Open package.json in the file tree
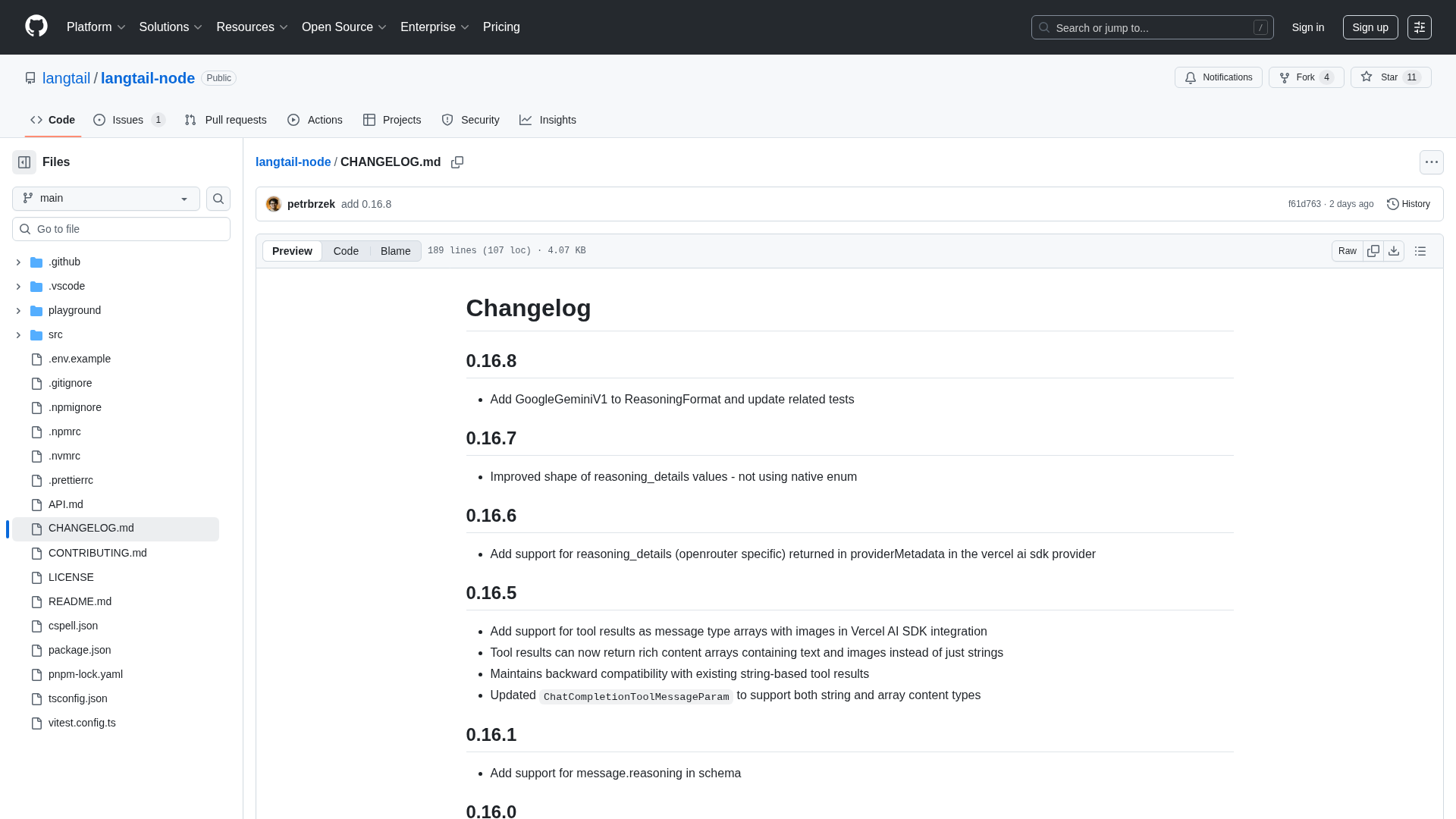Image resolution: width=1456 pixels, height=819 pixels. [x=80, y=650]
